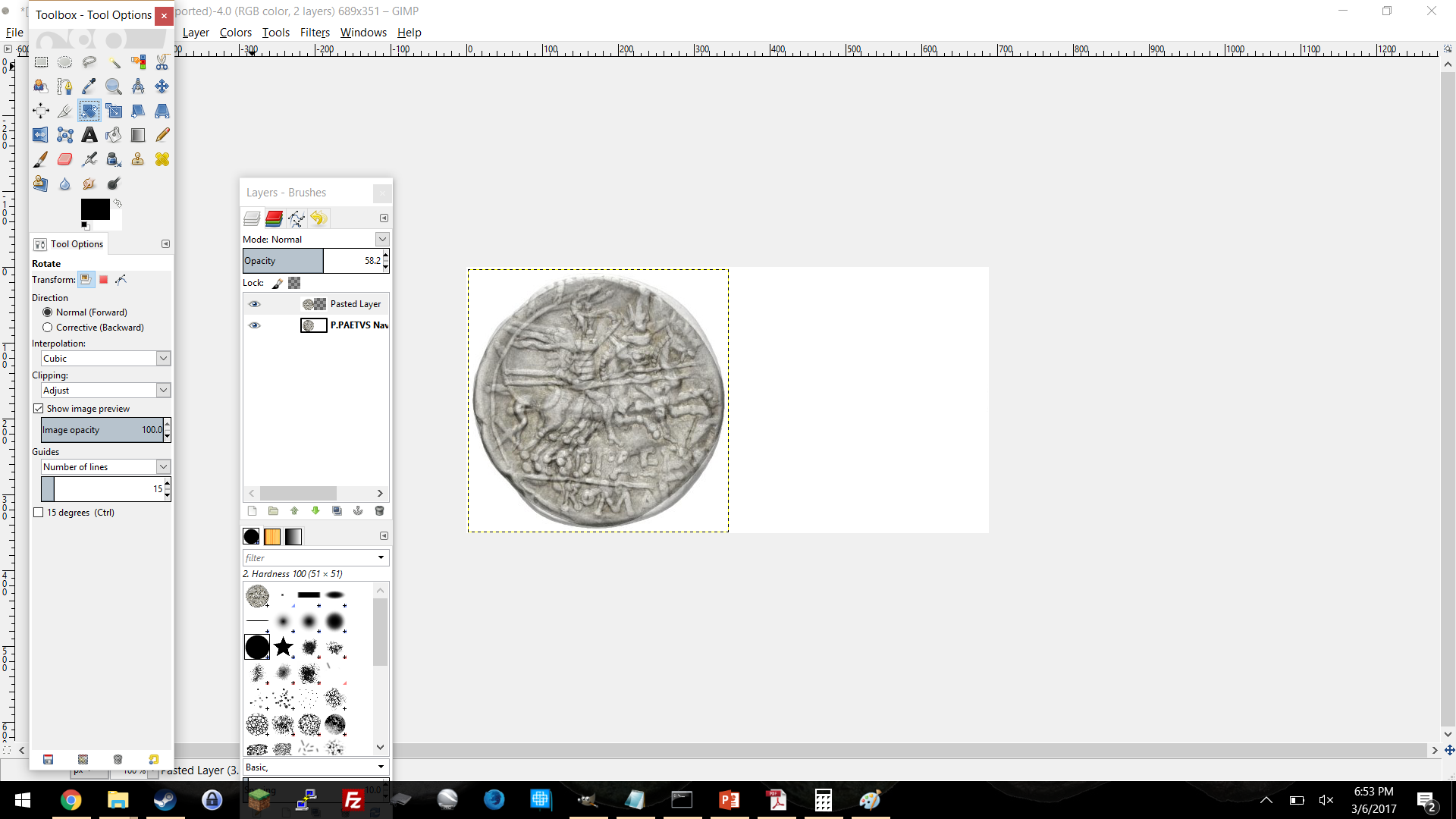
Task: Select the Smudge finger tool
Action: click(x=89, y=184)
